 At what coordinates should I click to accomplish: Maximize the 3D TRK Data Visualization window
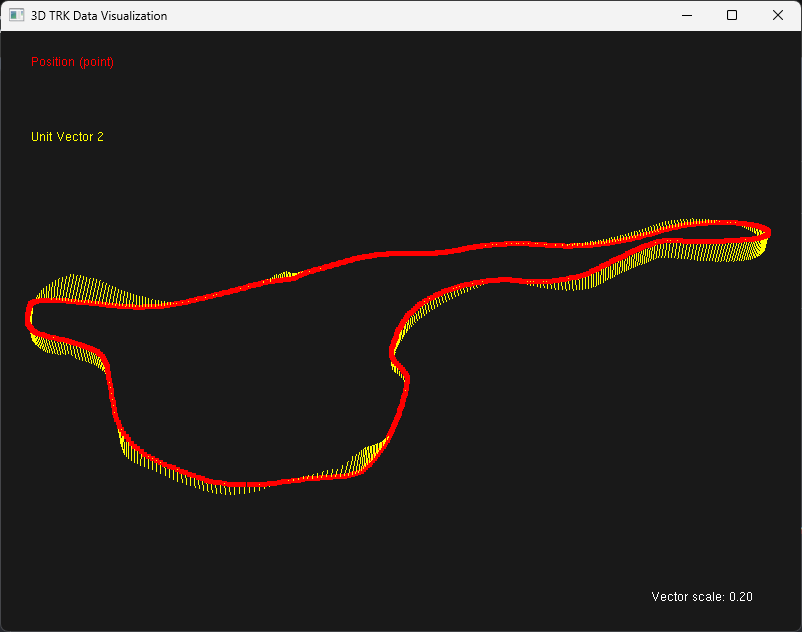[x=732, y=15]
